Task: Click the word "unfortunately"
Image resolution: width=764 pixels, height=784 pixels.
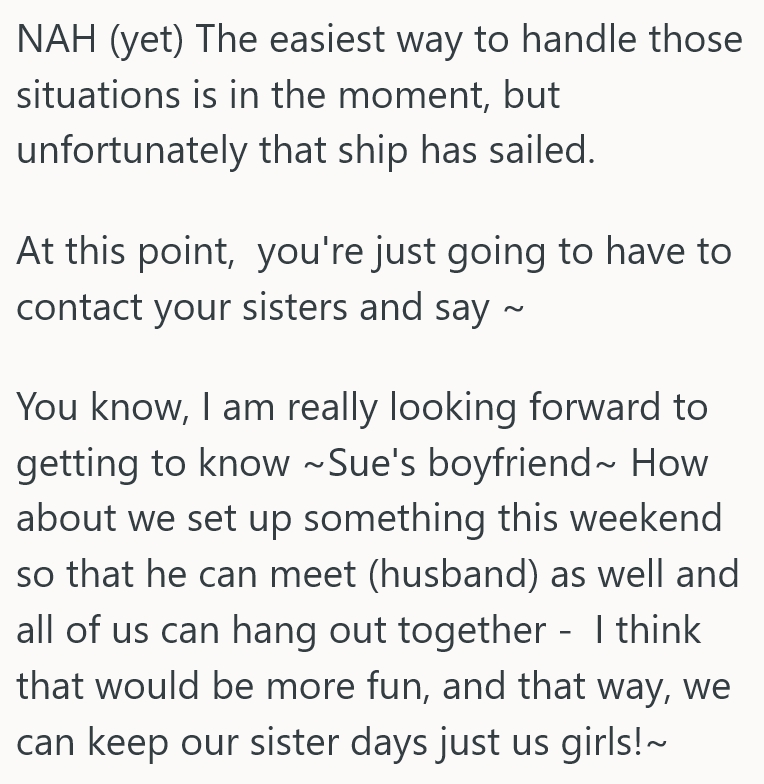Action: coord(130,150)
